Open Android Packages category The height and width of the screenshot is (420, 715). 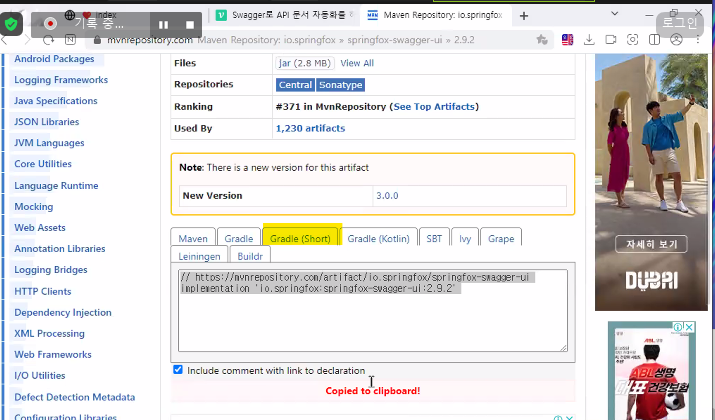coord(54,59)
